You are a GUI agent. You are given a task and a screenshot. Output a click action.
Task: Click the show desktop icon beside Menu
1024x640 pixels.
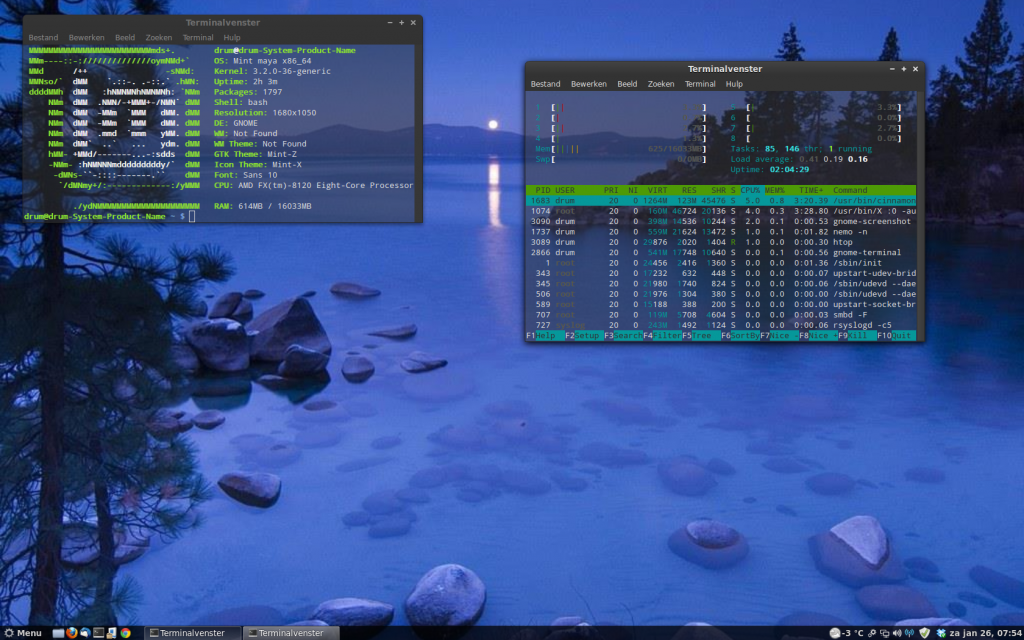coord(58,633)
